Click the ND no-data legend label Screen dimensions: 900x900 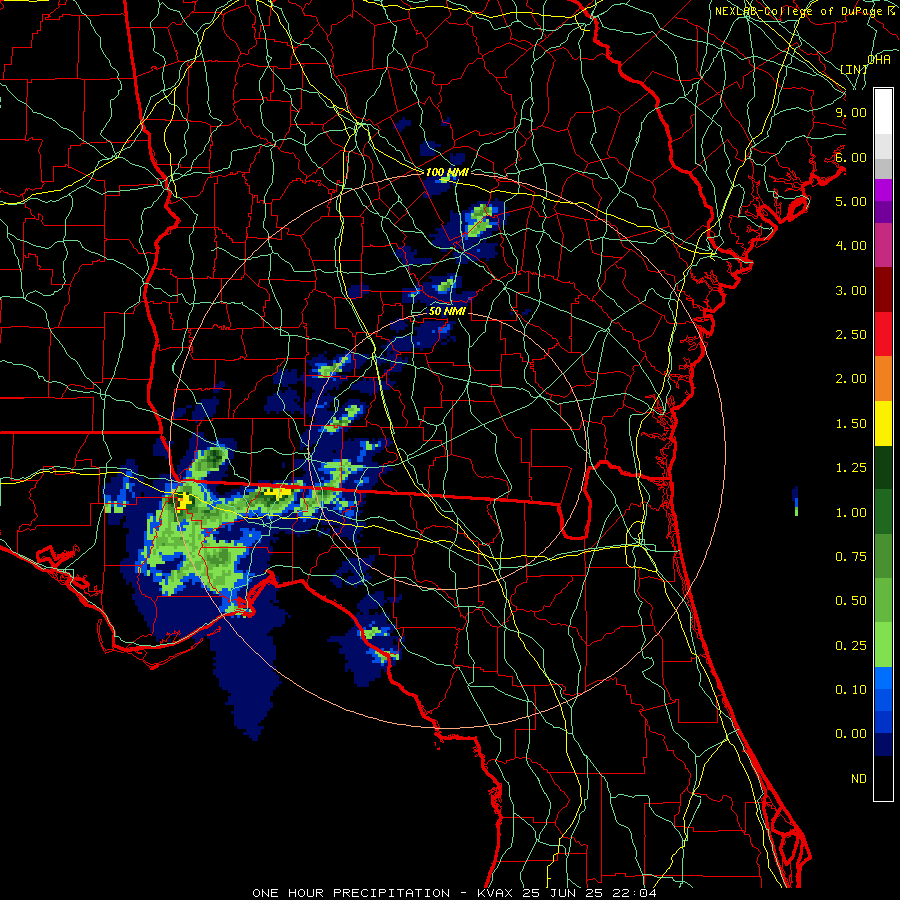859,779
